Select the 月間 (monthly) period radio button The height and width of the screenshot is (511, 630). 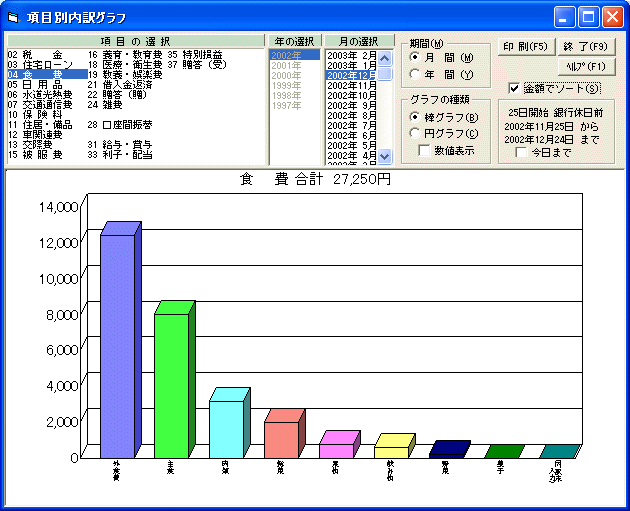click(x=416, y=58)
